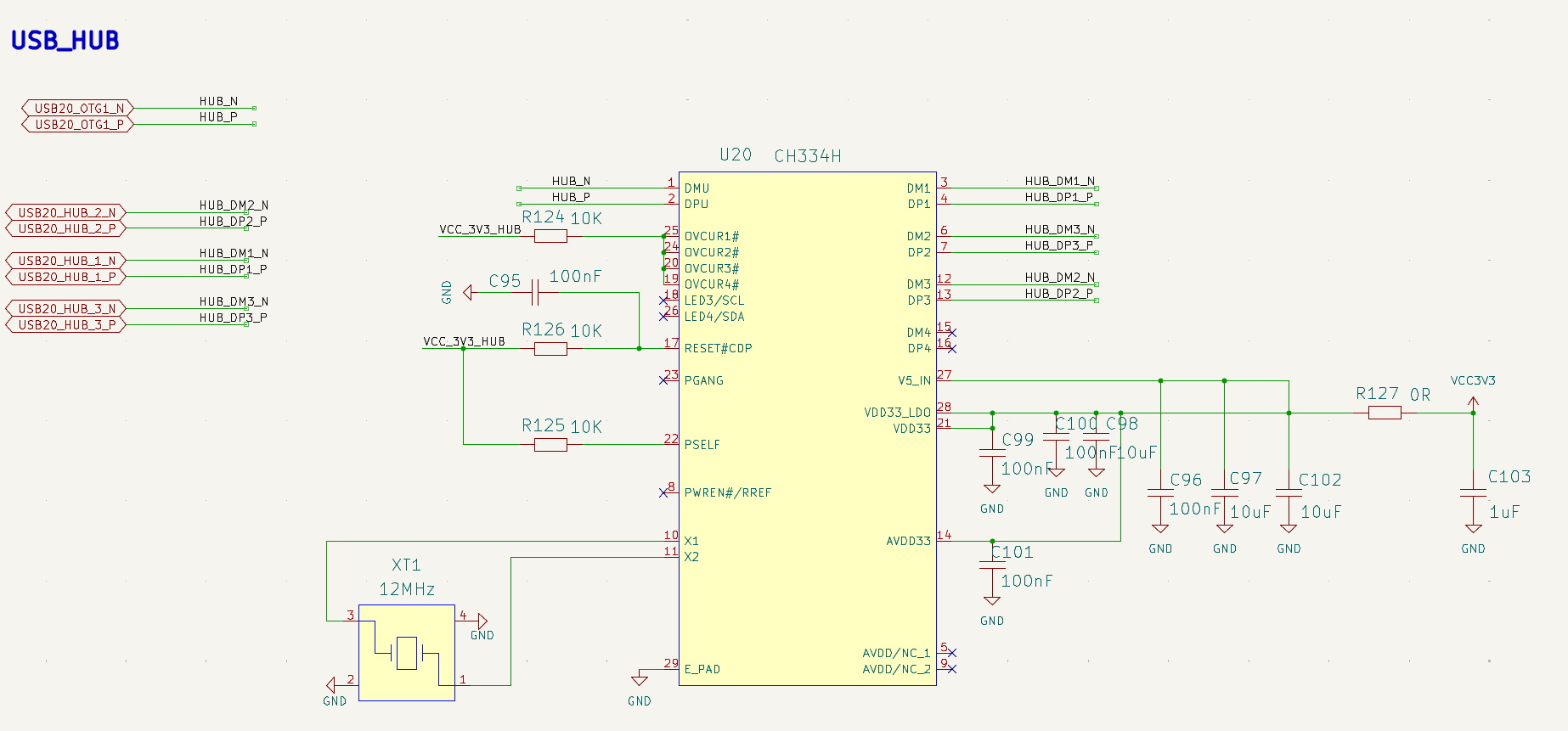
Task: Select the GND symbol under E_PAD
Action: coord(640,680)
